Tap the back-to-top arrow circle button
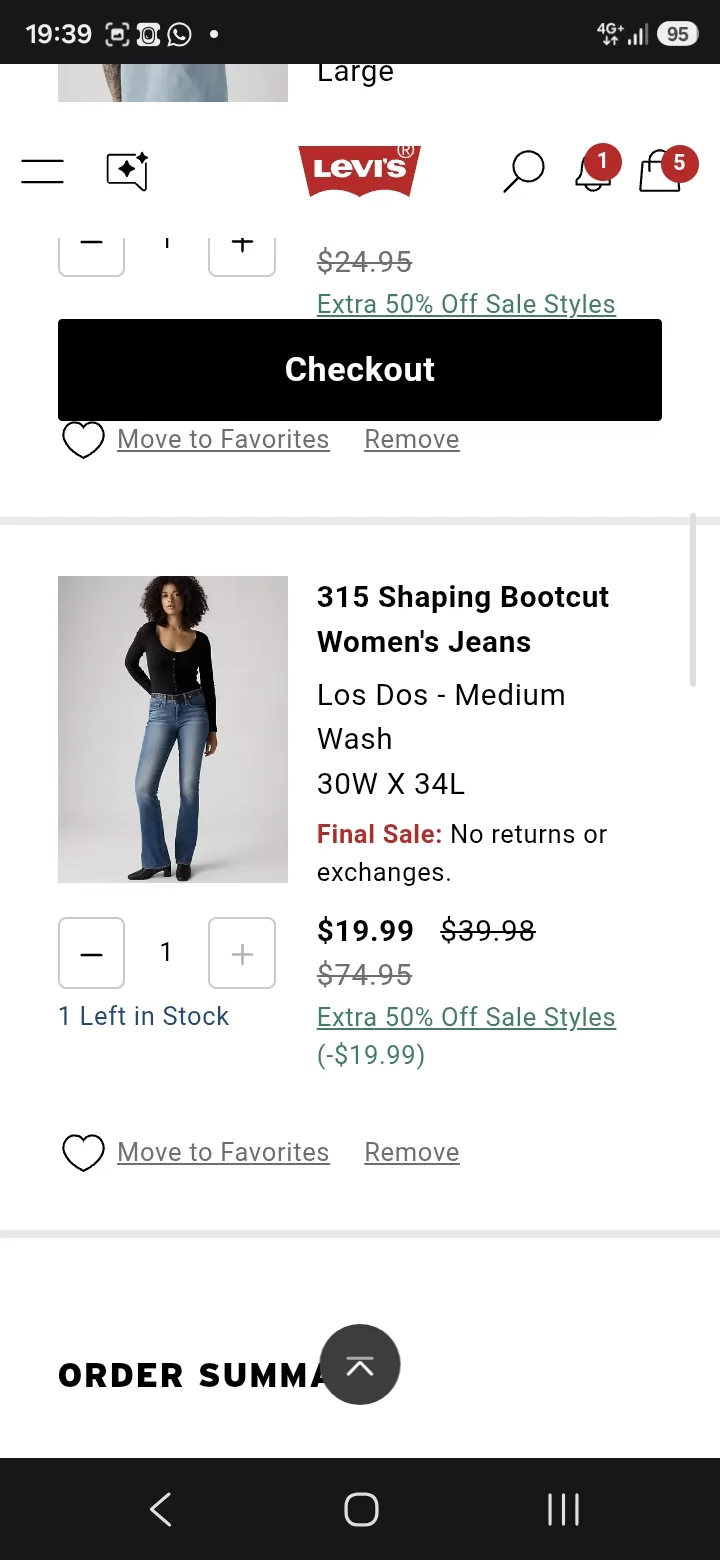Screen dimensions: 720x1560 pyautogui.click(x=360, y=1365)
